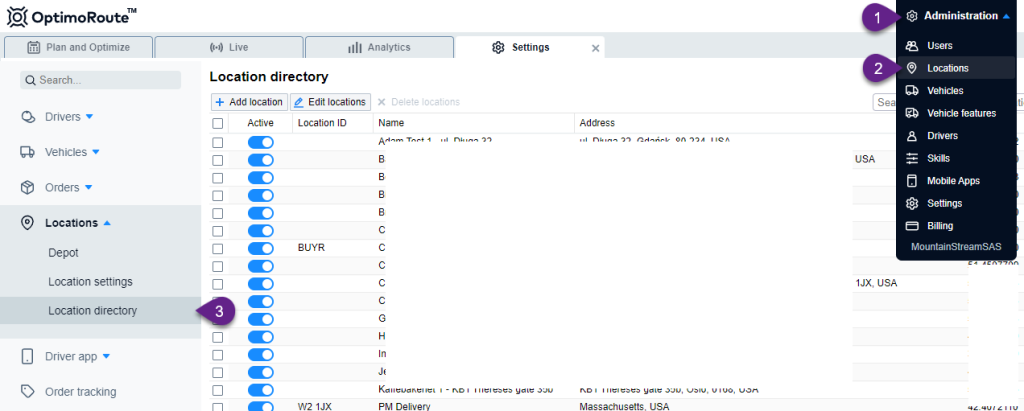Click the Add location button
The width and height of the screenshot is (1024, 411).
click(249, 102)
